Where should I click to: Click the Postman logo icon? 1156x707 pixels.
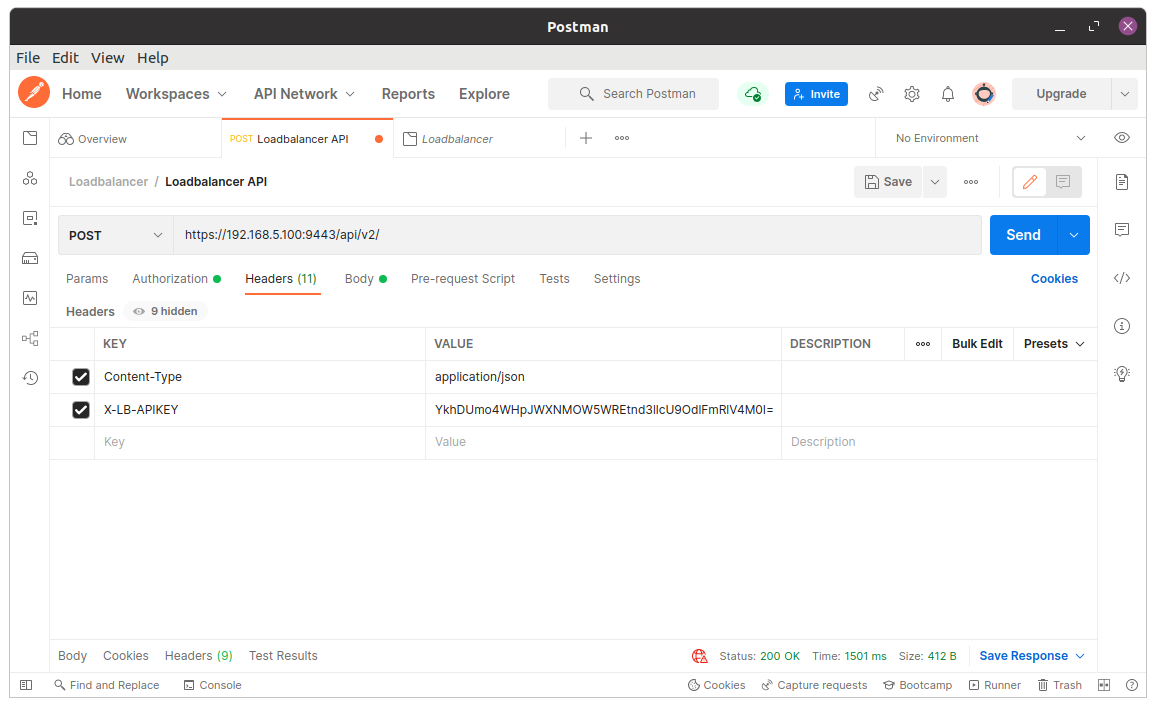34,93
